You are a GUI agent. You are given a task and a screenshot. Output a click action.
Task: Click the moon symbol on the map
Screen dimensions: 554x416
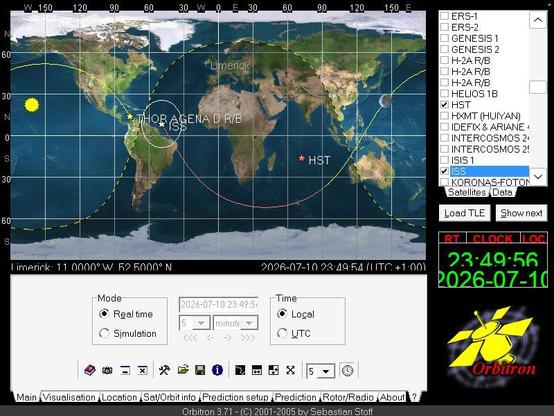[385, 101]
